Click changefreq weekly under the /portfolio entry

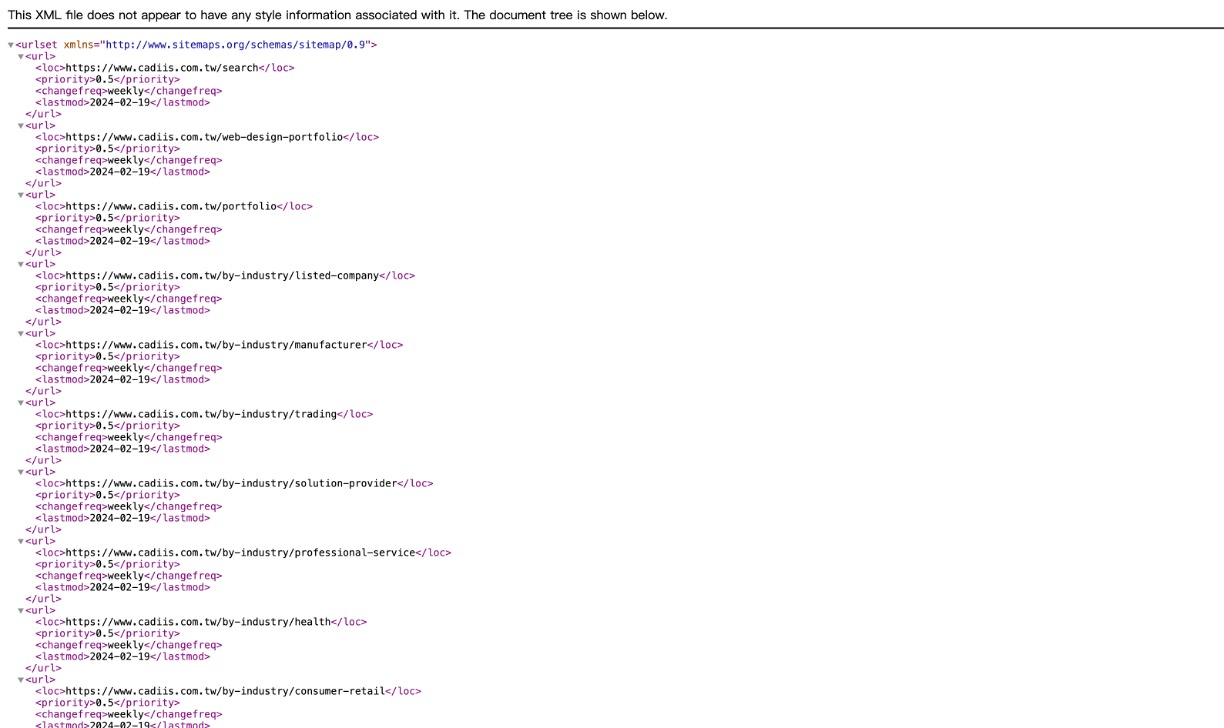pos(126,230)
